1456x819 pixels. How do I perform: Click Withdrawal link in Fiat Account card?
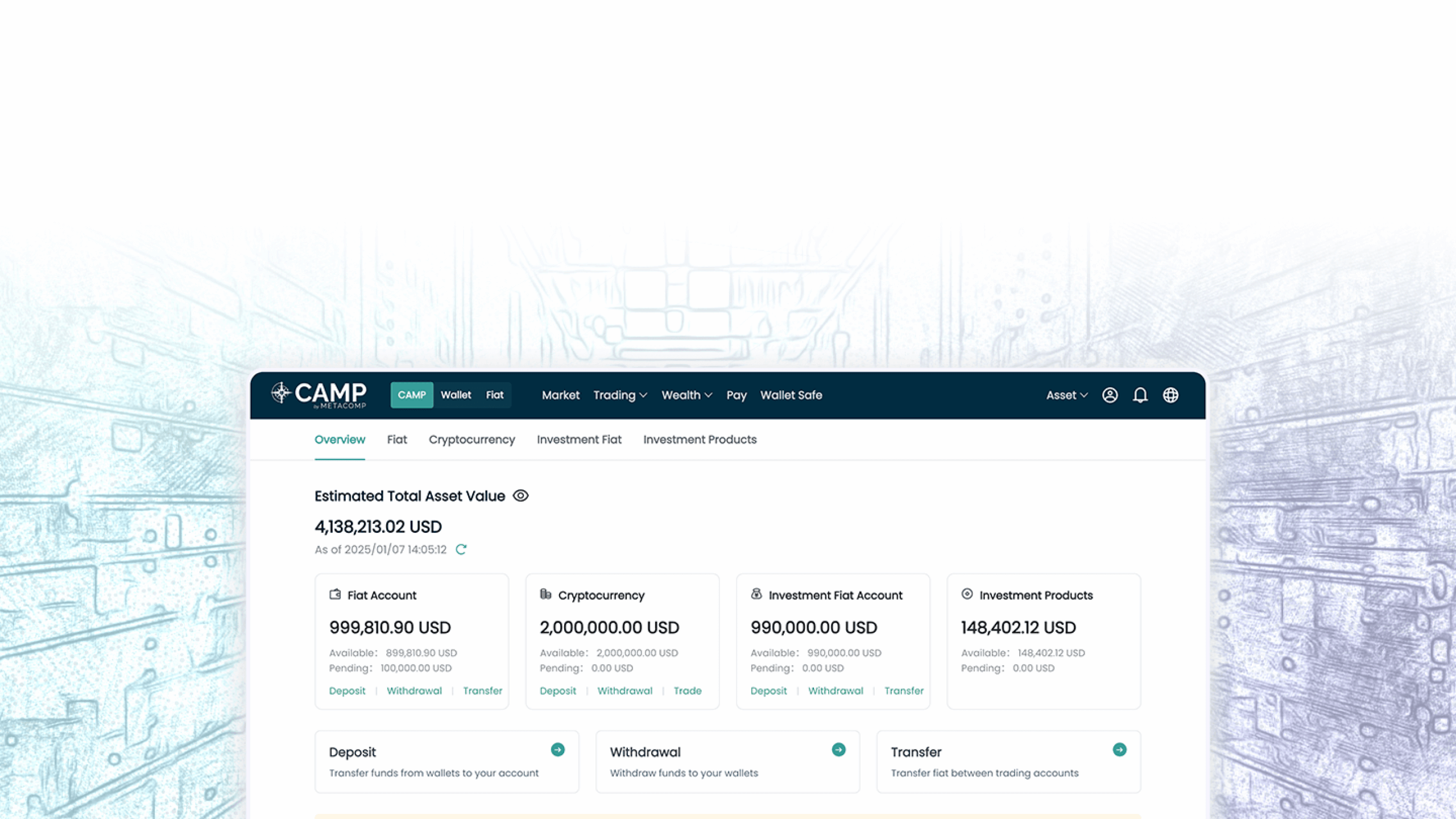pyautogui.click(x=414, y=691)
